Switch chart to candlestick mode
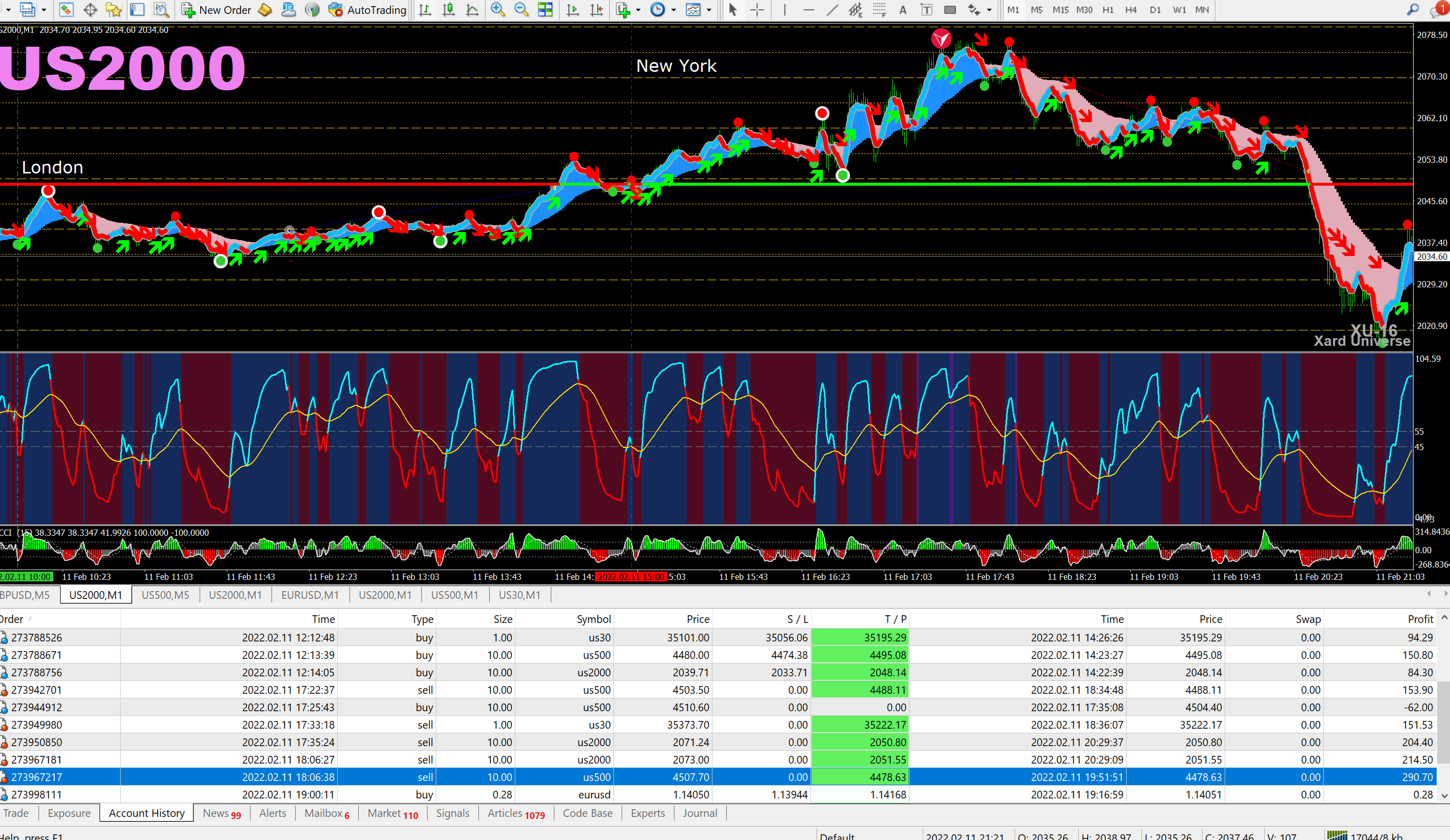Viewport: 1450px width, 840px height. coord(449,10)
